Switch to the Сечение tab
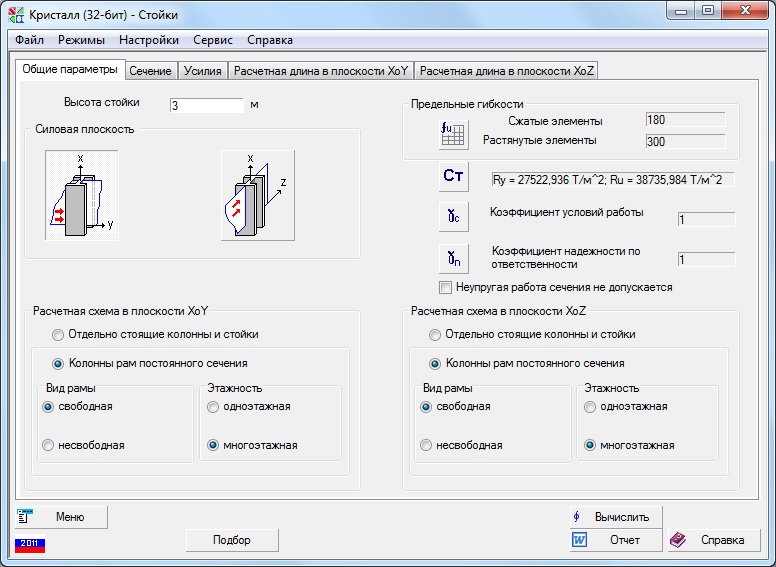The width and height of the screenshot is (776, 567). pos(150,71)
